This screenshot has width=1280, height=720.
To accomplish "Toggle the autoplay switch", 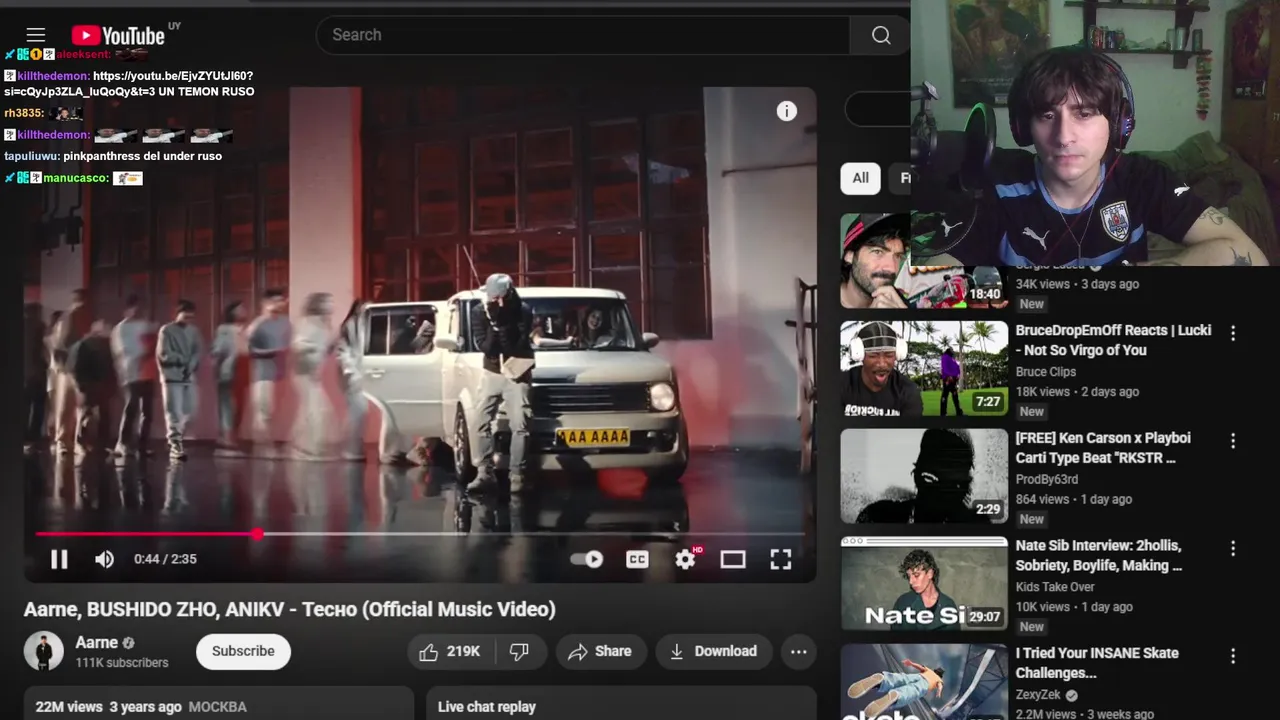I will pyautogui.click(x=587, y=559).
